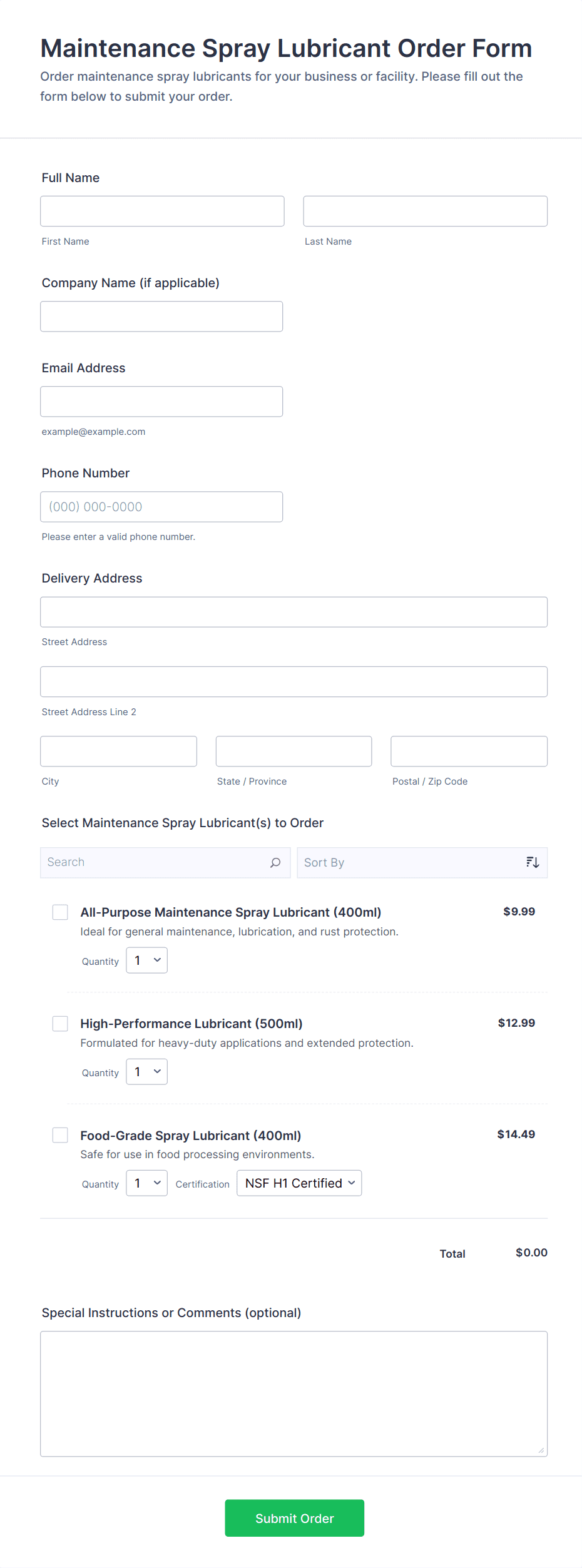Click the sort order icon
The width and height of the screenshot is (582, 1568).
(533, 863)
